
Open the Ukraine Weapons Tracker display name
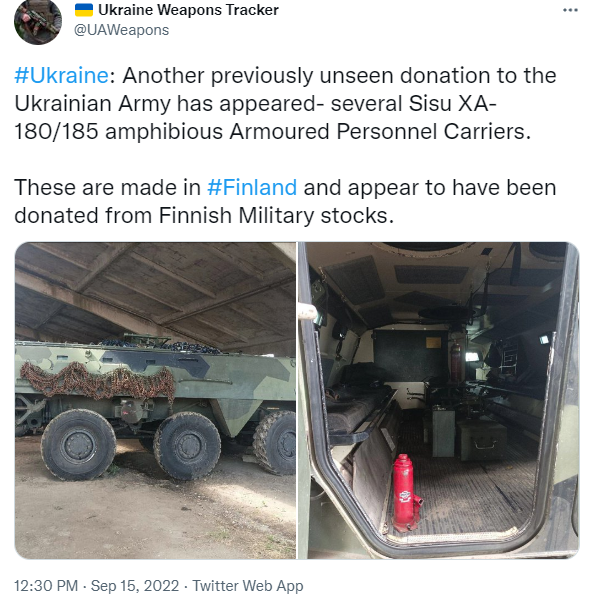click(188, 10)
